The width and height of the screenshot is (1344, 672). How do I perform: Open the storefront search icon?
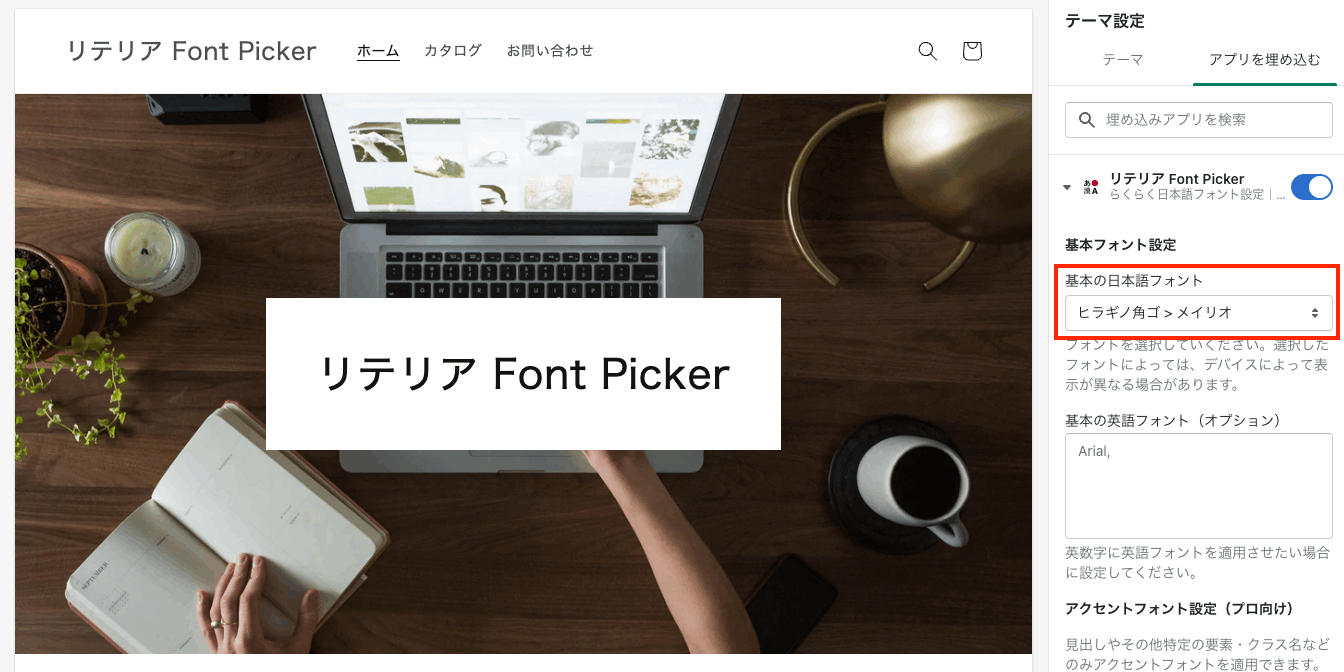point(927,51)
